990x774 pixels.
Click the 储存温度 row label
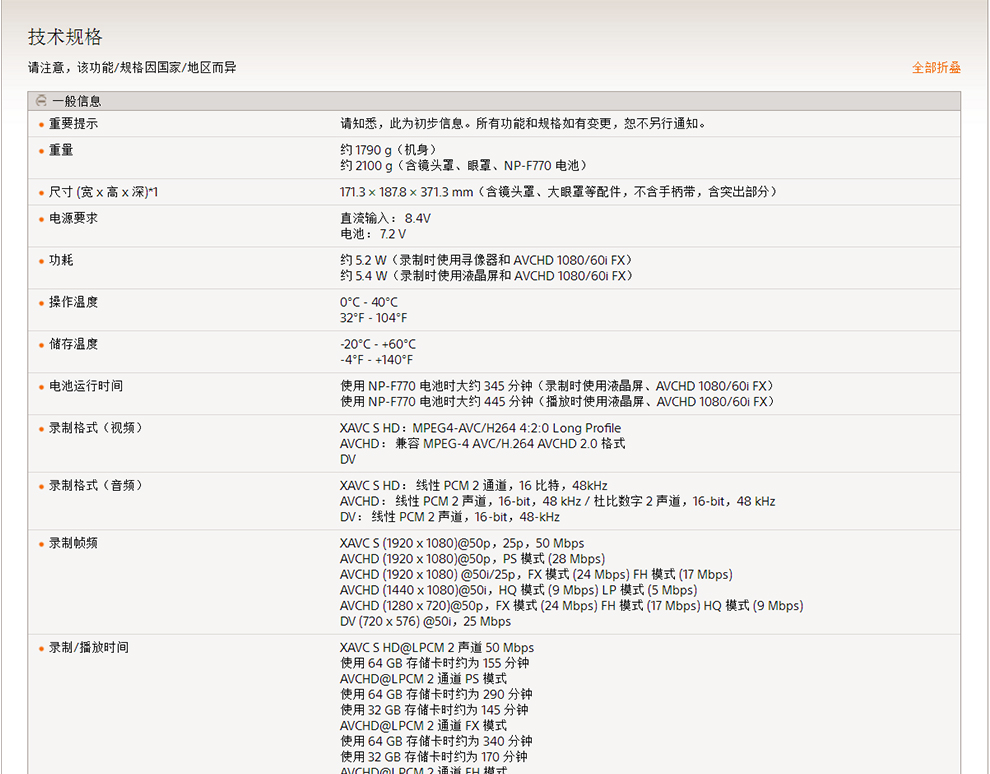[73, 344]
